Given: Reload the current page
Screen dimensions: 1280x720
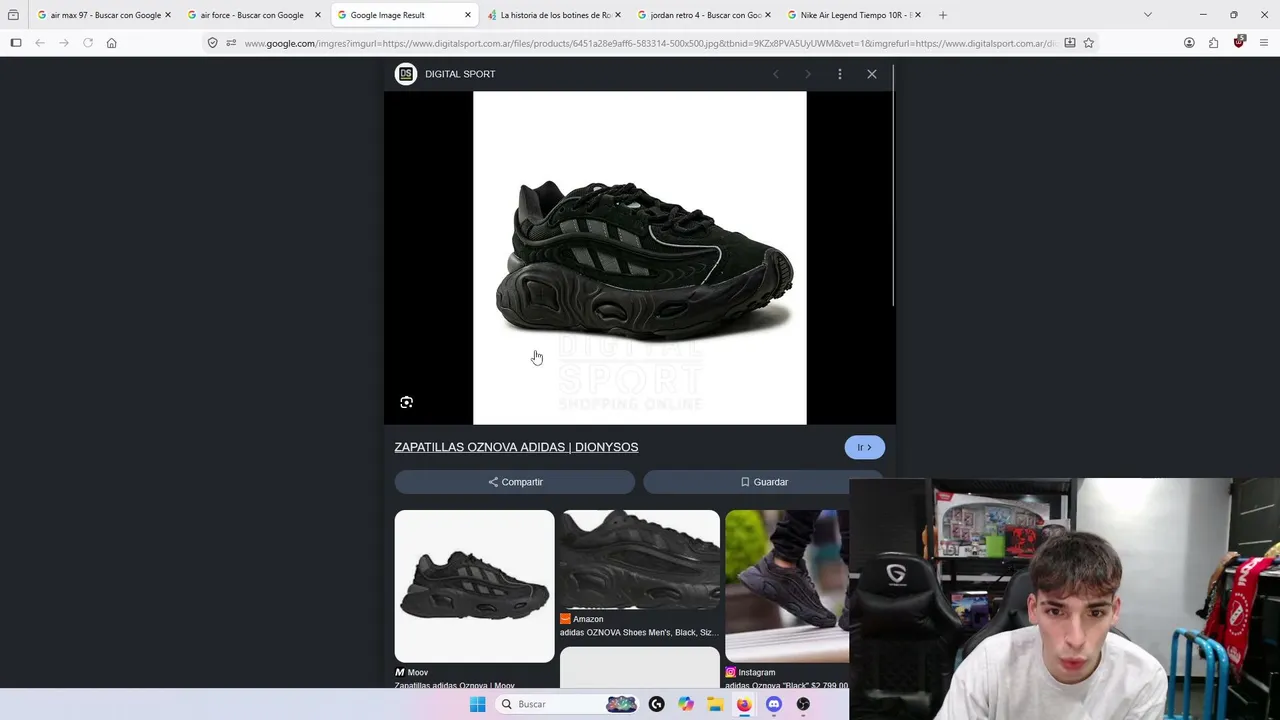Looking at the screenshot, I should [x=88, y=43].
